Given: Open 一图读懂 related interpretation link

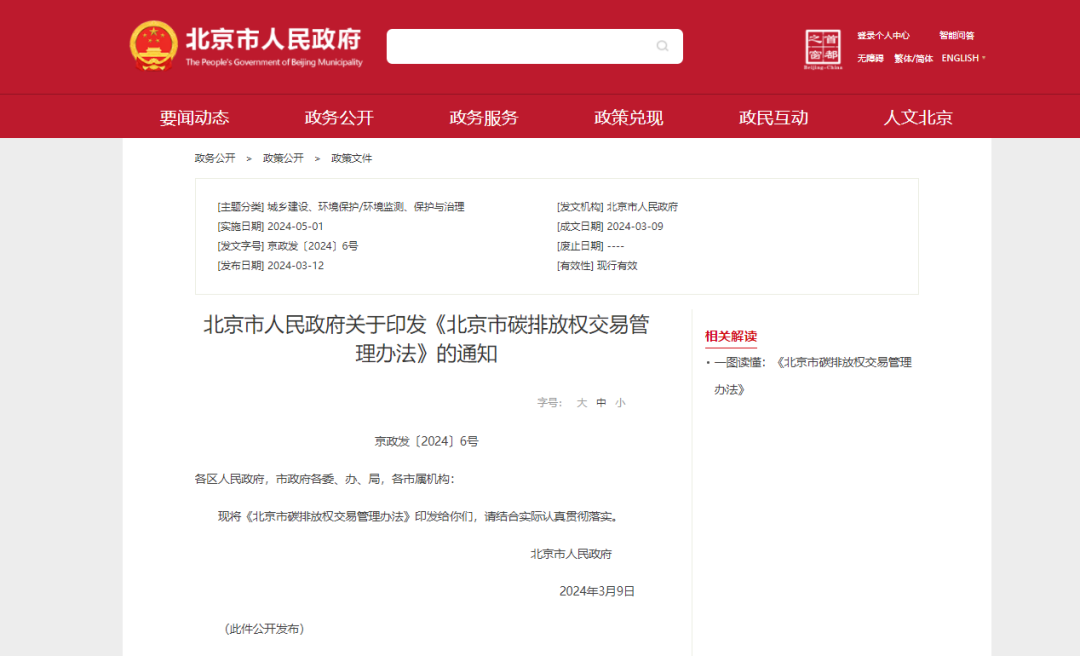Looking at the screenshot, I should click(x=812, y=362).
